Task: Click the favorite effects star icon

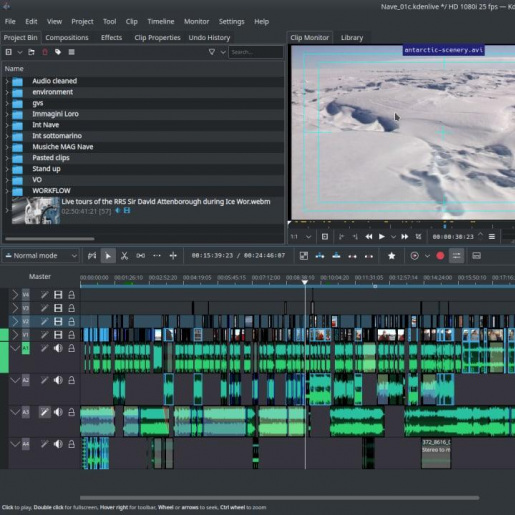Action: [x=392, y=256]
